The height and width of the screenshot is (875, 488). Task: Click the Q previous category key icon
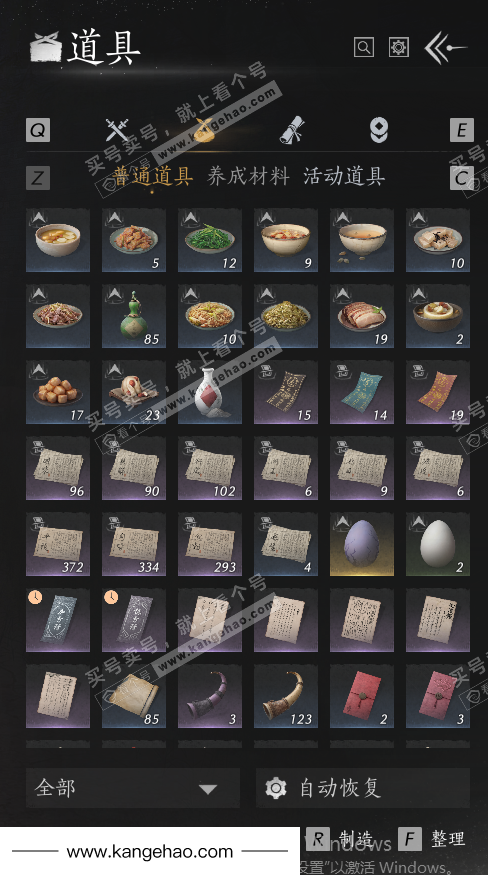38,131
